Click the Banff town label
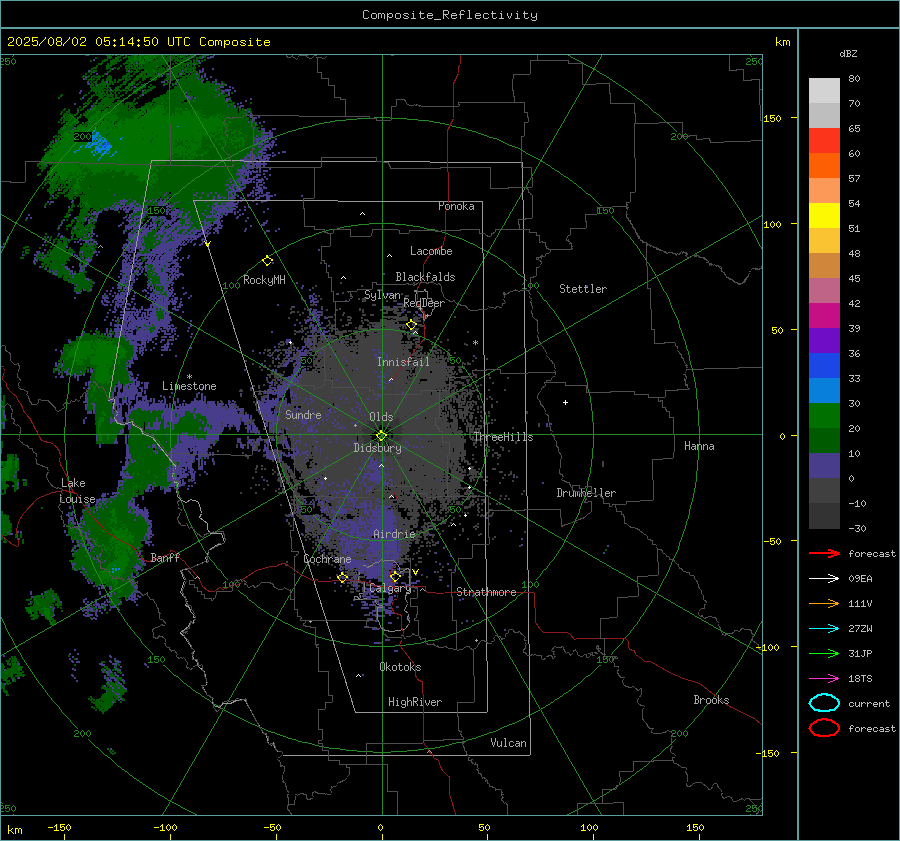 click(x=165, y=557)
